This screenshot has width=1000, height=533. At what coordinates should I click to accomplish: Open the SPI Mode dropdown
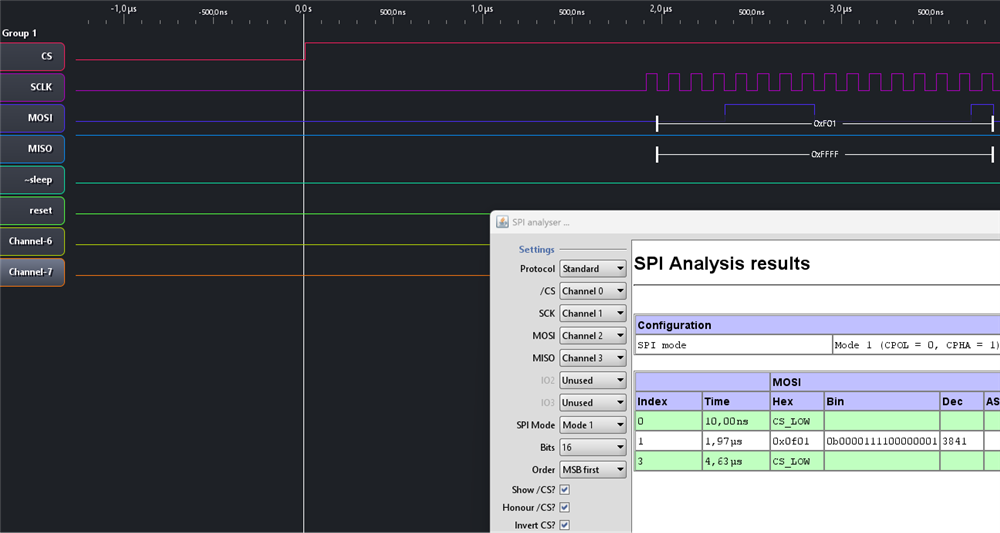[592, 425]
